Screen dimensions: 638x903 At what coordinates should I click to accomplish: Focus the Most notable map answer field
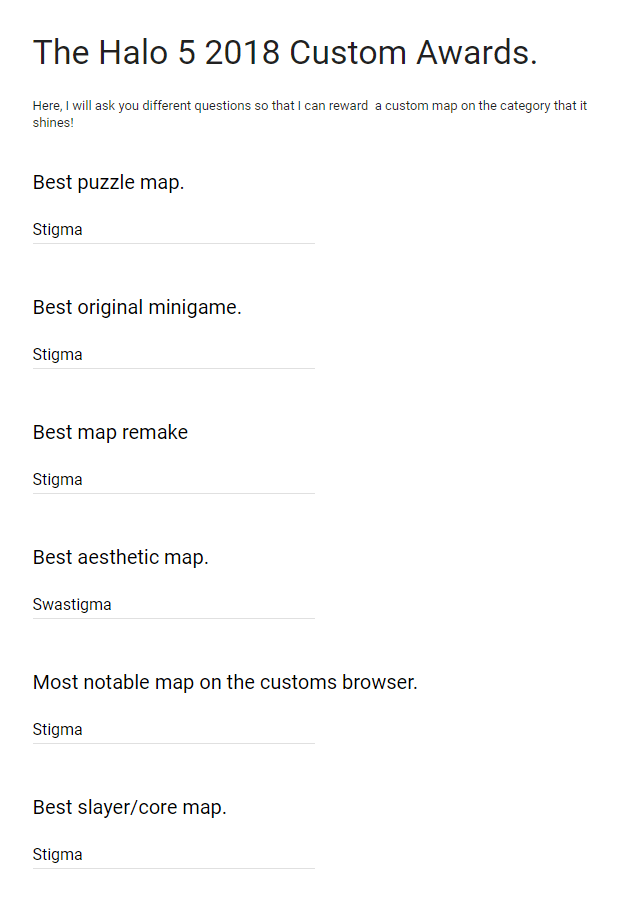coord(173,730)
